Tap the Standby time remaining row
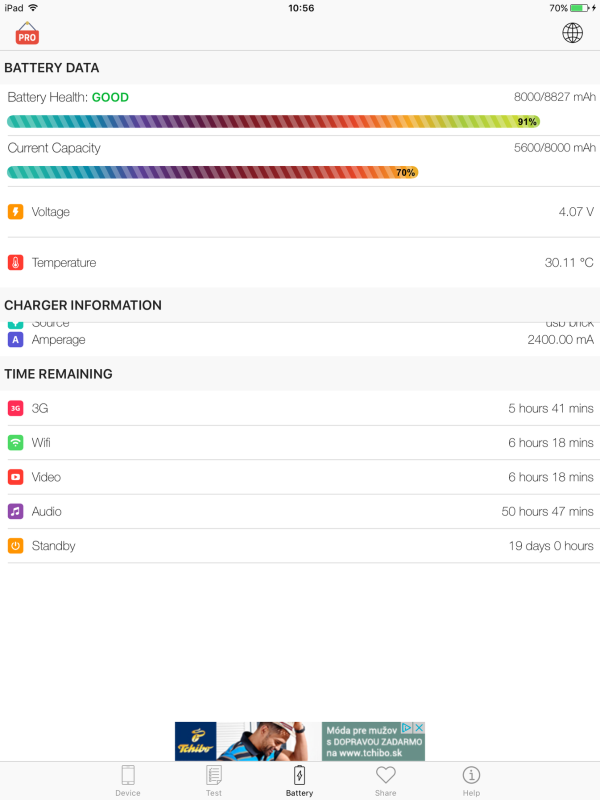This screenshot has width=600, height=800. (300, 546)
